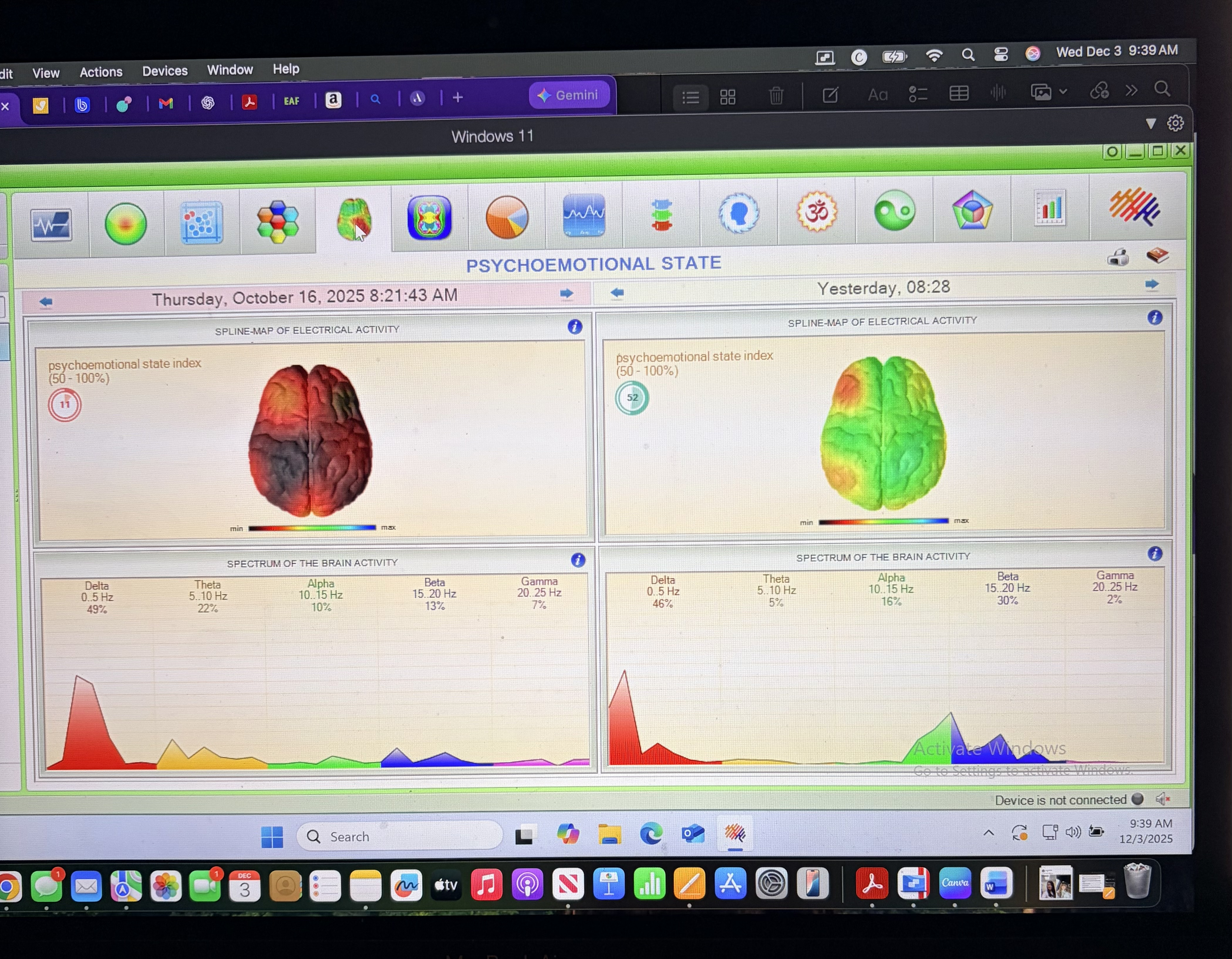Select the colored hexagons module icon

pos(277,221)
